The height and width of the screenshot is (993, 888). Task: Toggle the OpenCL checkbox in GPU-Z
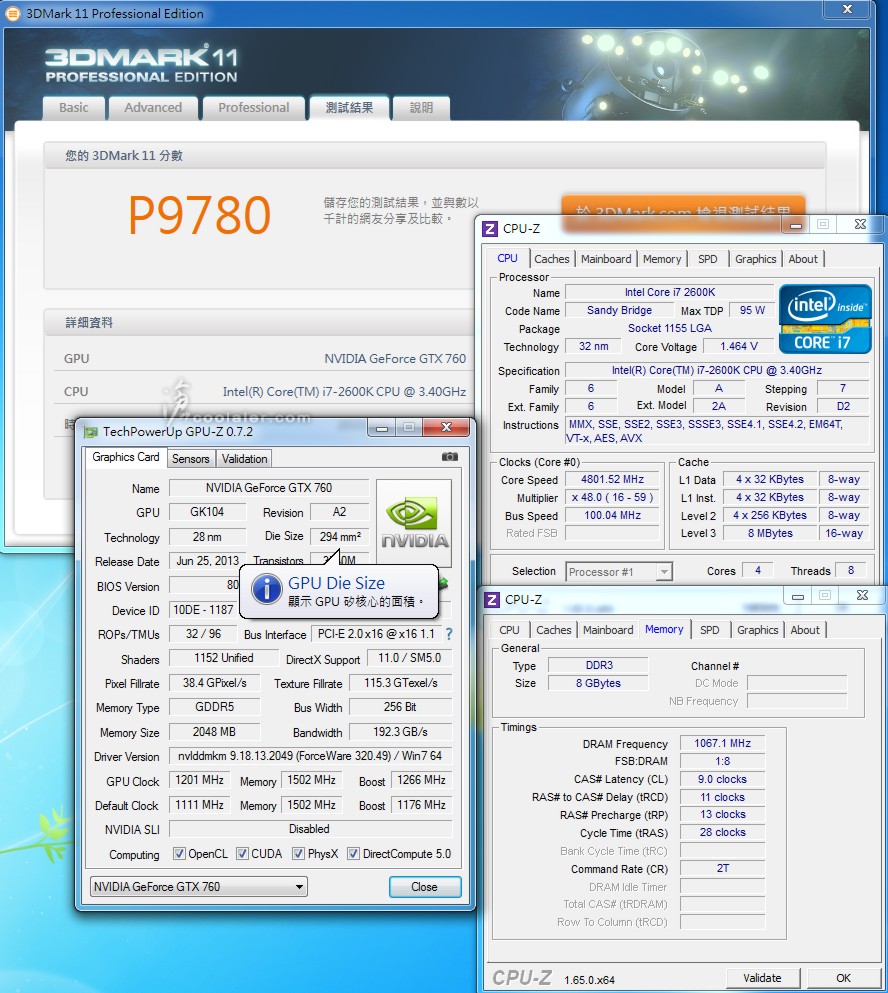pos(179,854)
